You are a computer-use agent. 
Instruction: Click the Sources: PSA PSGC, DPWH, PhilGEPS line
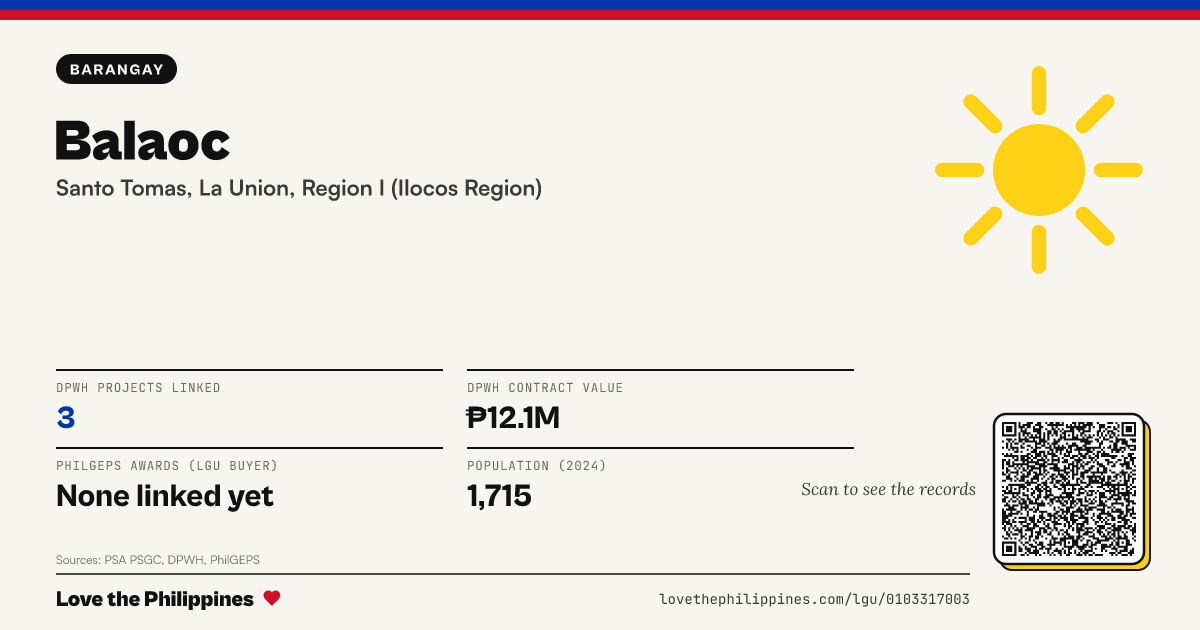pos(158,560)
